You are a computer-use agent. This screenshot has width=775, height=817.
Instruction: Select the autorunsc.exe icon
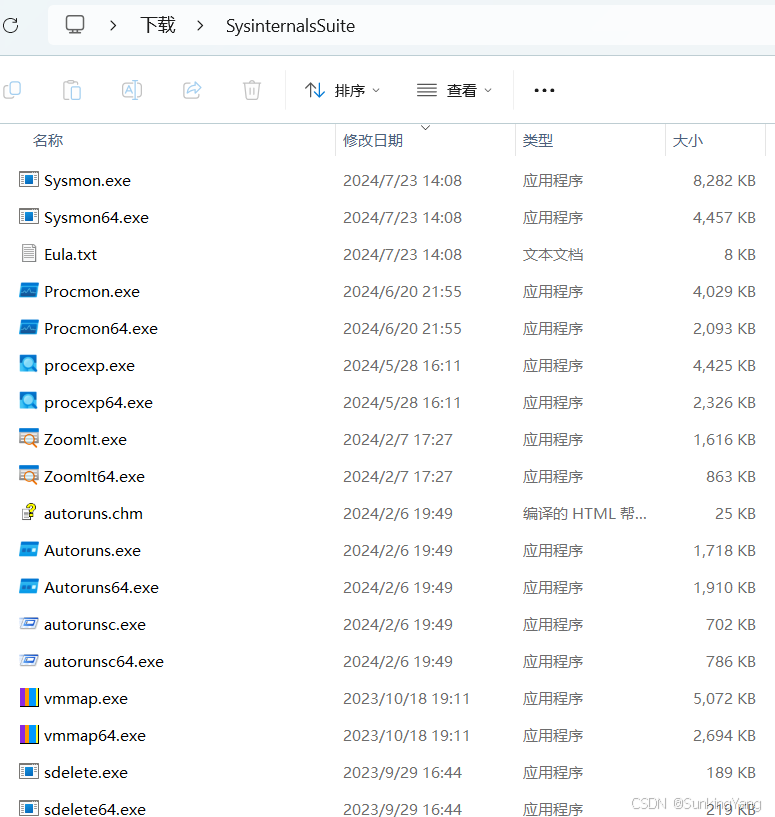pos(29,623)
